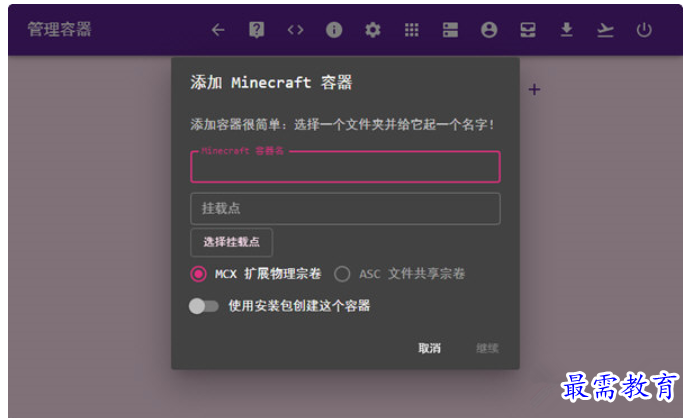Click the 继续 button

point(487,348)
